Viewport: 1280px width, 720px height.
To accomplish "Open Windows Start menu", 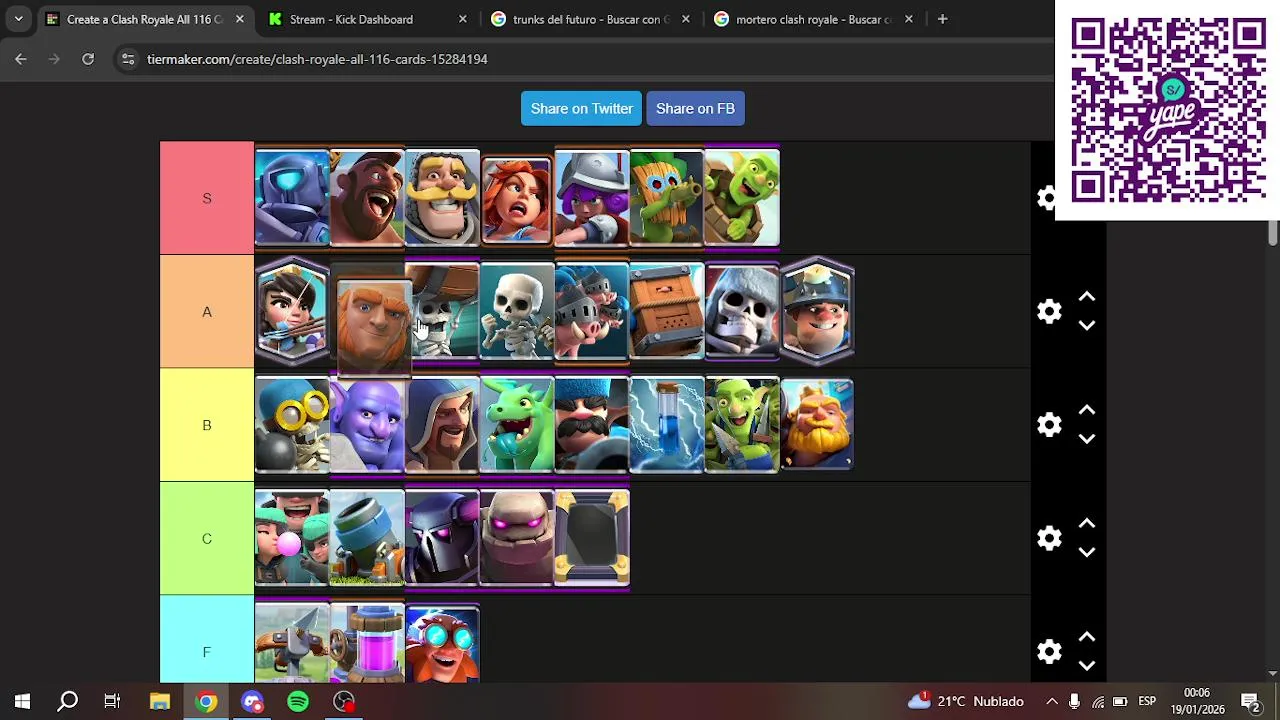I will coord(22,701).
